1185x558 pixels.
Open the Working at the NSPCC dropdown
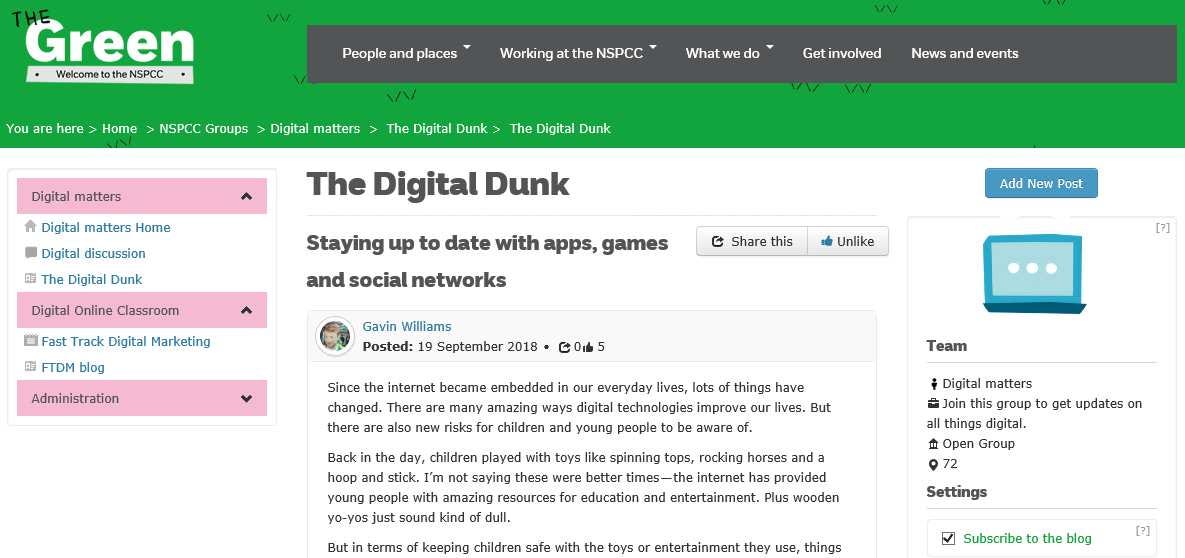coord(578,53)
